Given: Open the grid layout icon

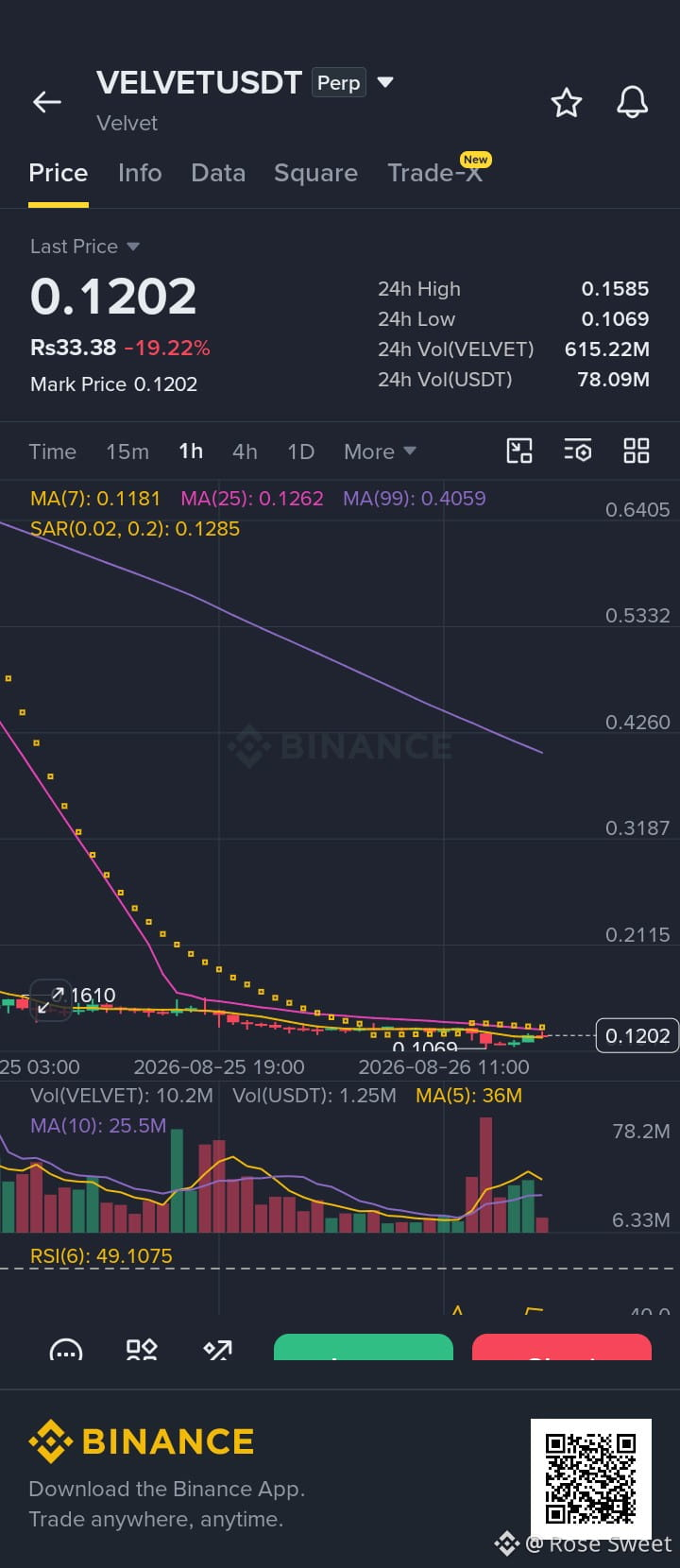Looking at the screenshot, I should 637,451.
